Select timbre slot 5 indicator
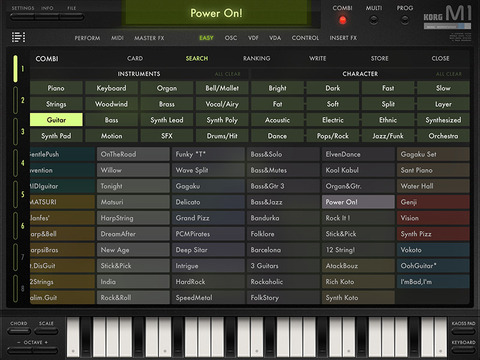 [x=16, y=194]
